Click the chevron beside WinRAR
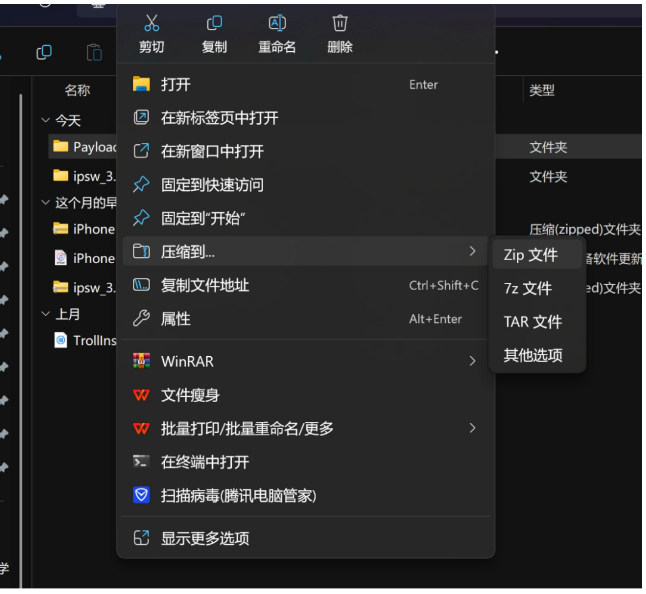 pos(473,361)
